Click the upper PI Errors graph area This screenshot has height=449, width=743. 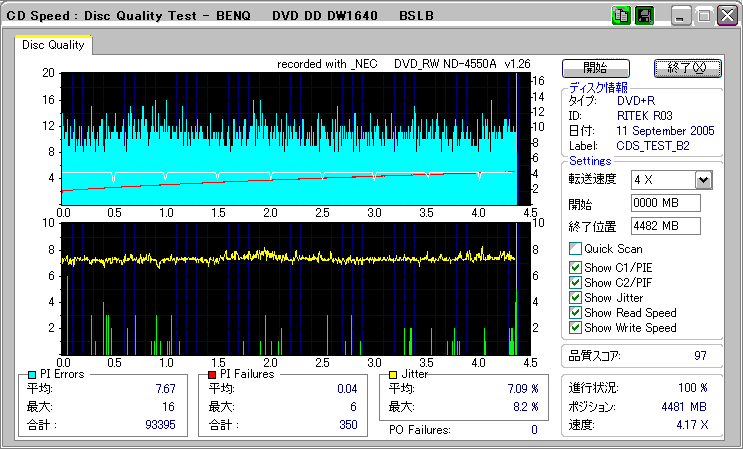(x=288, y=135)
